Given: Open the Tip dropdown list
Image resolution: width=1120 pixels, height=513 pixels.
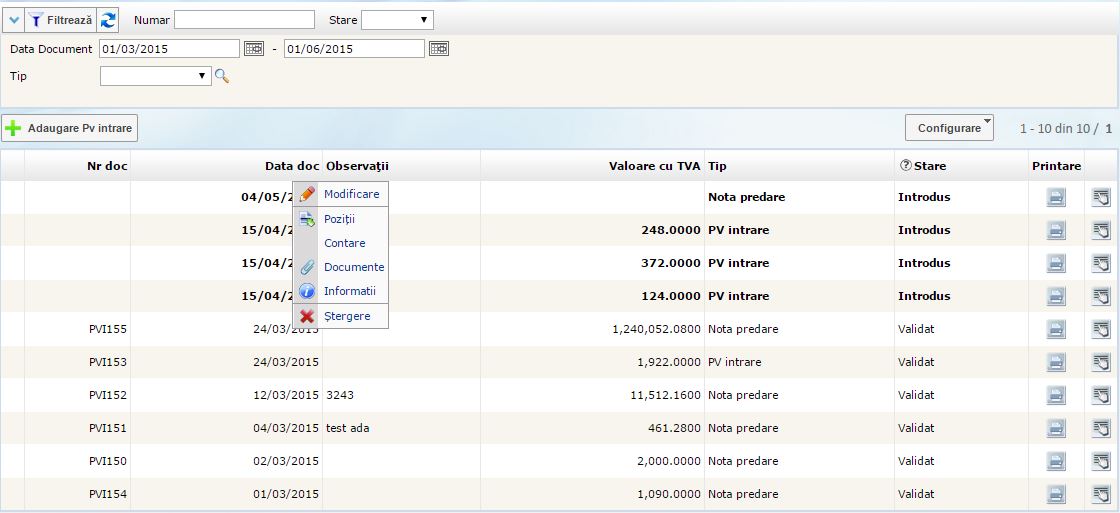Looking at the screenshot, I should pos(156,76).
